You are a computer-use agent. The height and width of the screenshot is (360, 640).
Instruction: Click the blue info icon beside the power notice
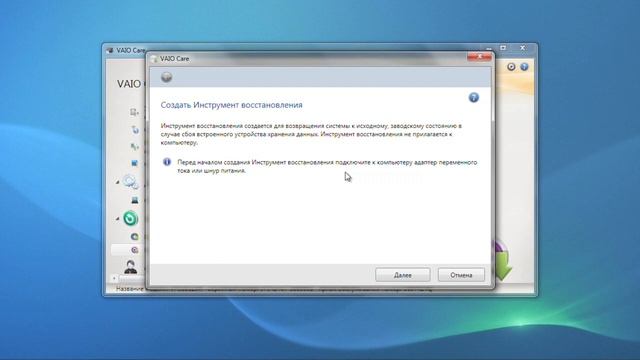point(167,162)
